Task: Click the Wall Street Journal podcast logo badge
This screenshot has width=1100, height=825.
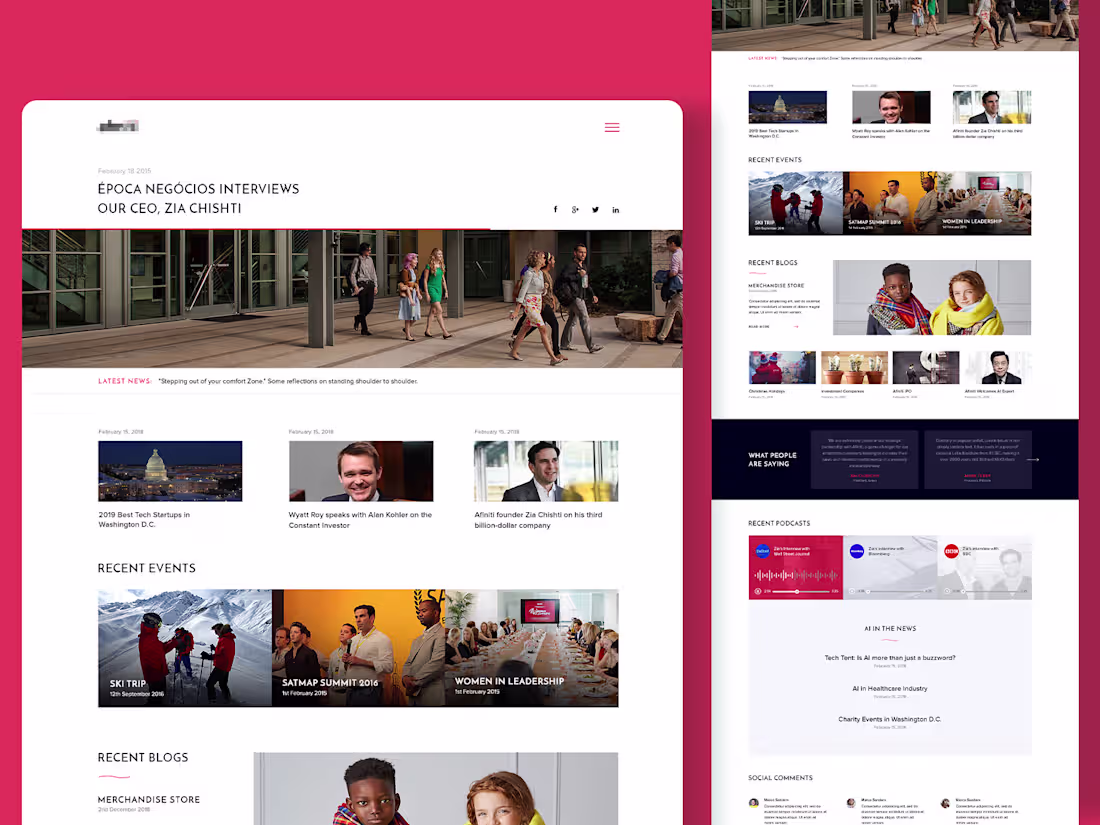Action: pyautogui.click(x=763, y=551)
